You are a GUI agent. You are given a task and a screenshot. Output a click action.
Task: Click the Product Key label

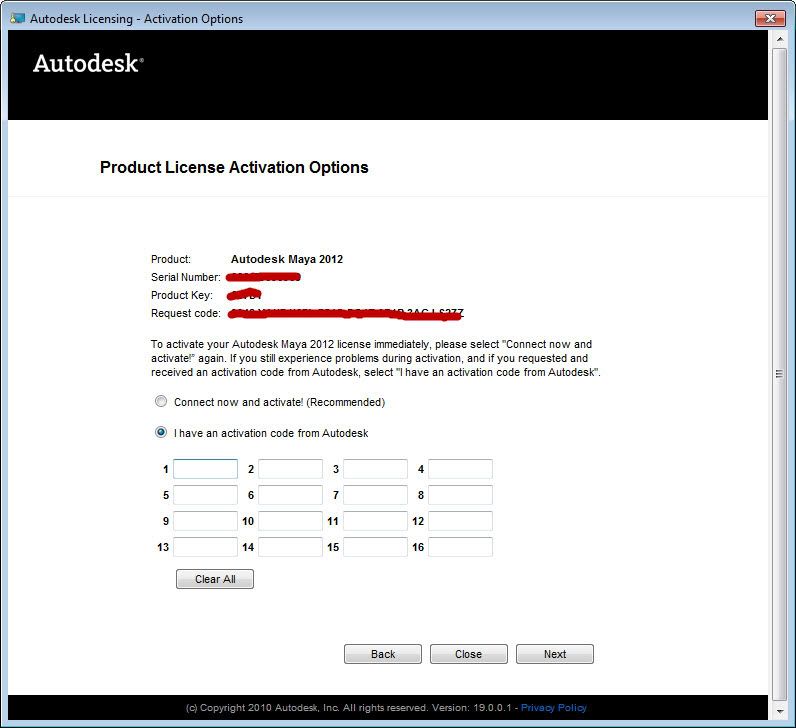[x=182, y=295]
